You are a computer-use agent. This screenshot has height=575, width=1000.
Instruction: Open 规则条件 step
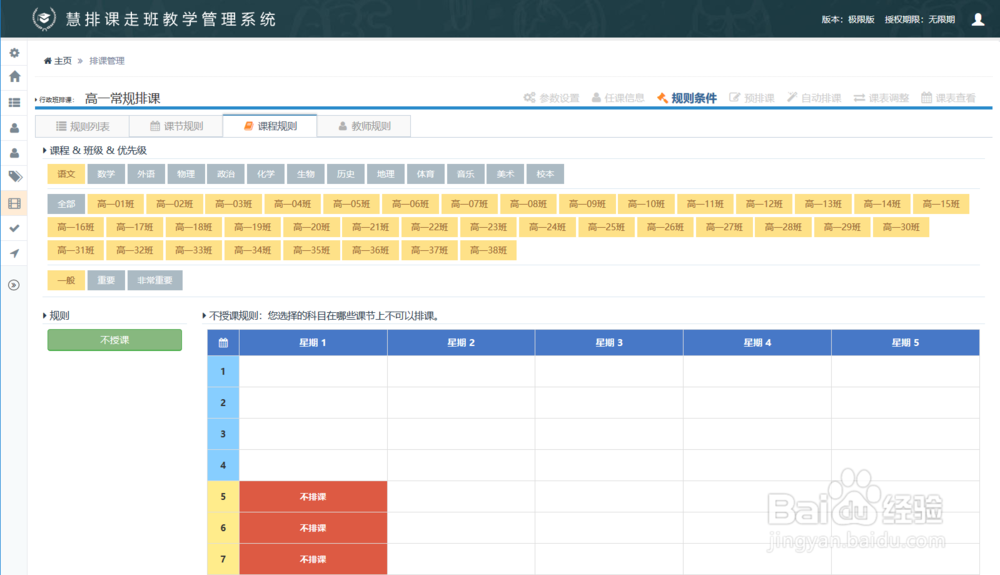pos(687,98)
